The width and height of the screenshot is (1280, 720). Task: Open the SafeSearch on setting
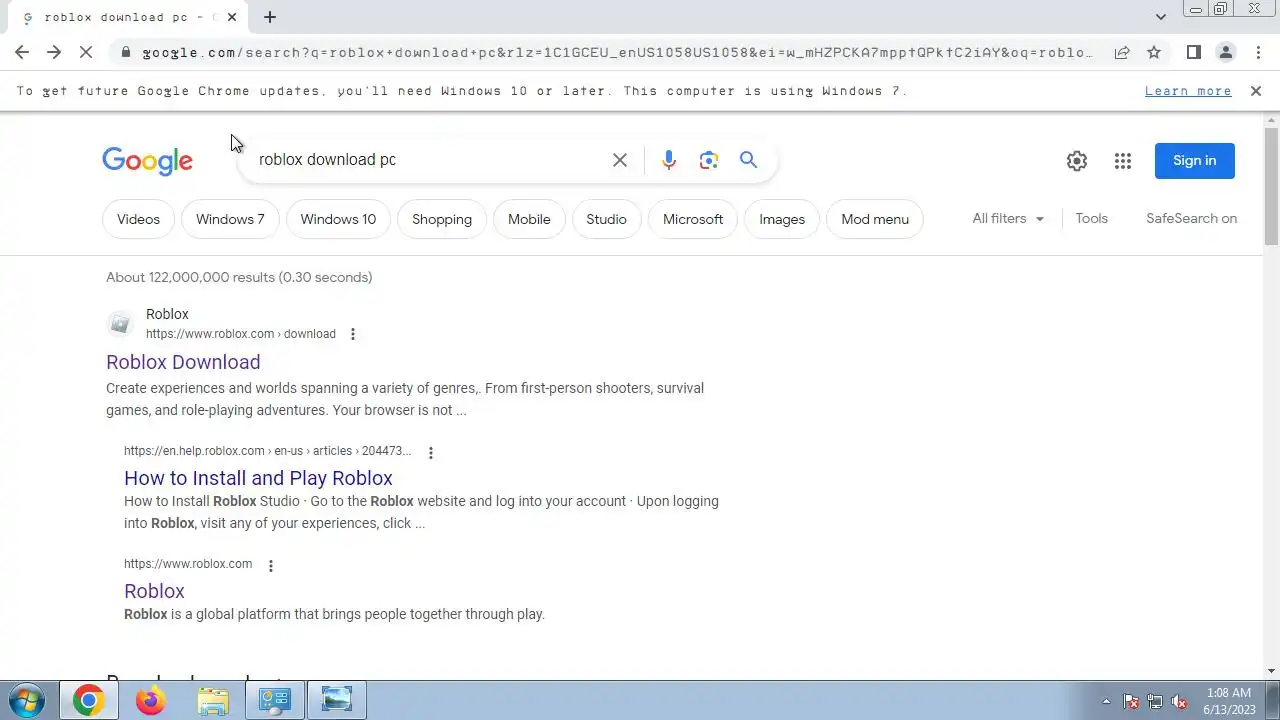pos(1191,218)
